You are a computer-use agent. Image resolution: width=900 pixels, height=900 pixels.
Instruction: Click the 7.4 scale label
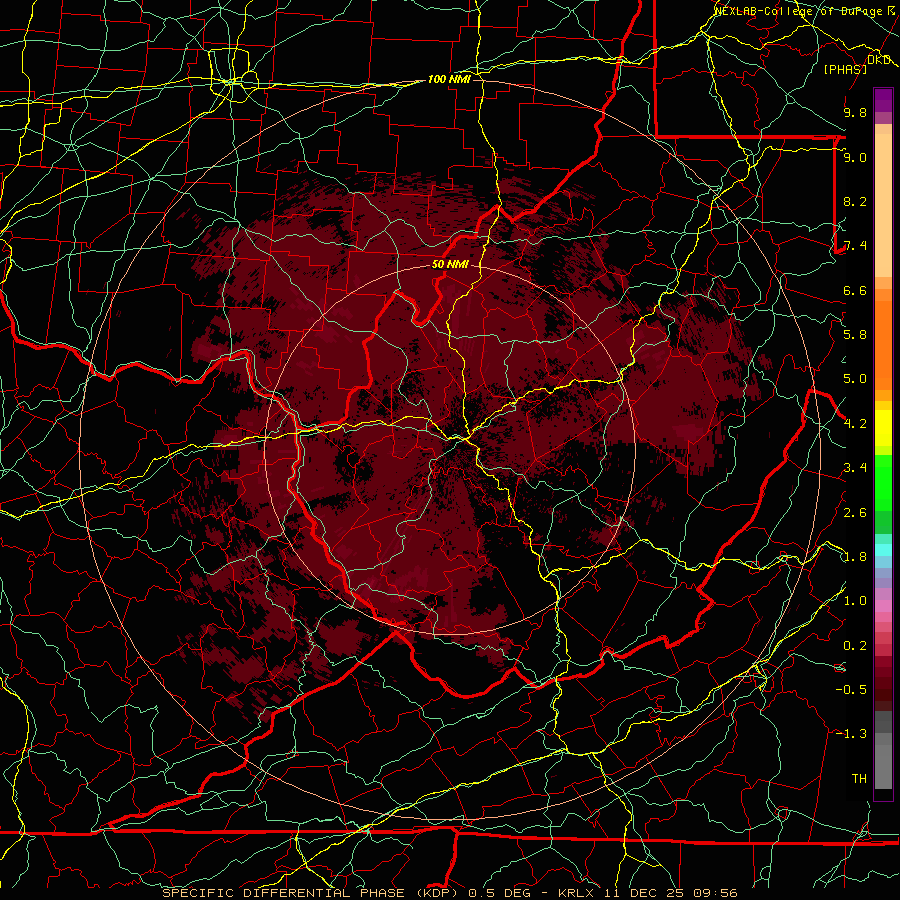855,246
